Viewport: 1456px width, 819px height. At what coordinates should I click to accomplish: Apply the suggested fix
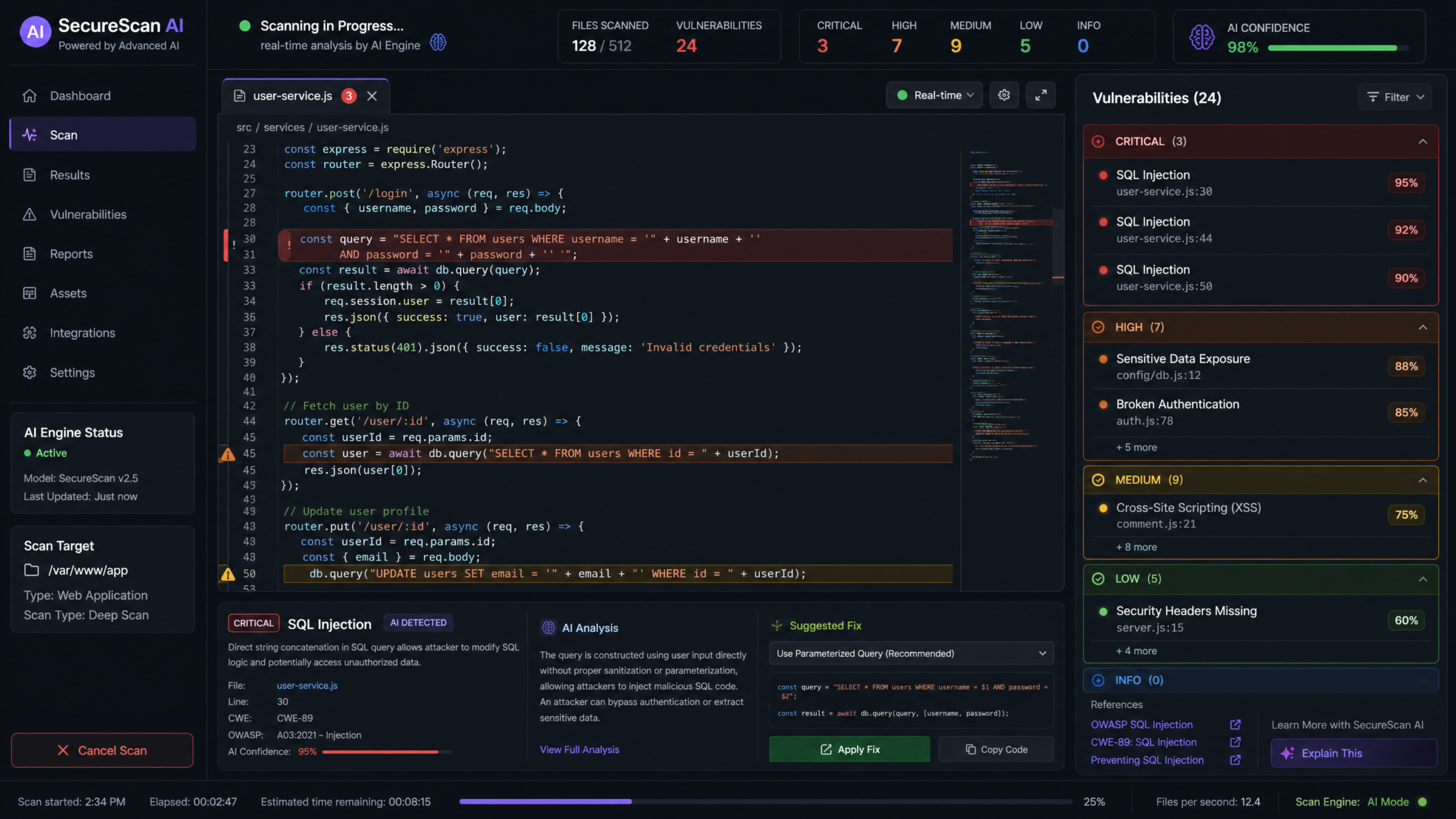pos(850,749)
